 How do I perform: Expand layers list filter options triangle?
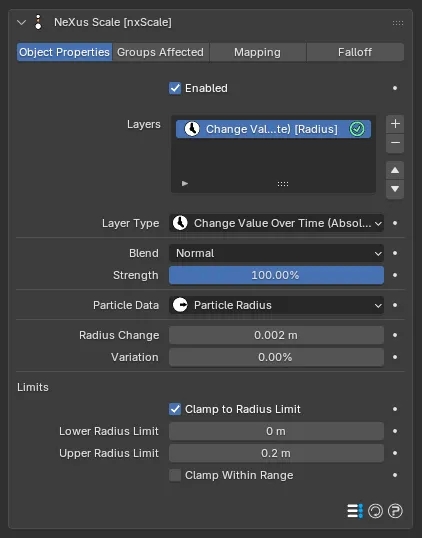pos(185,184)
